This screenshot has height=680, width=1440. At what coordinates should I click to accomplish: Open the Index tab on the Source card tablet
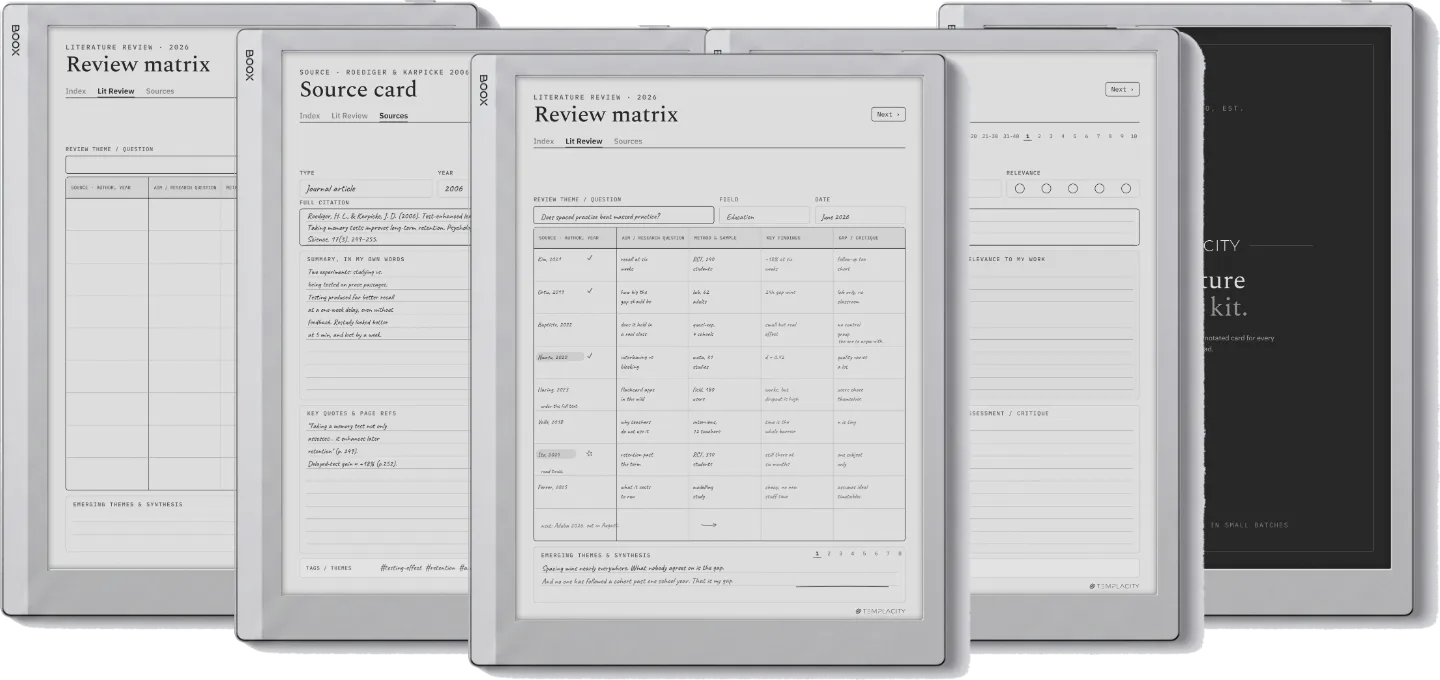coord(310,116)
